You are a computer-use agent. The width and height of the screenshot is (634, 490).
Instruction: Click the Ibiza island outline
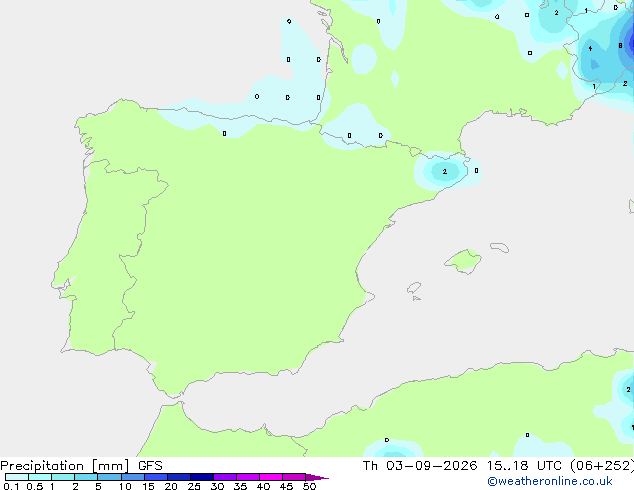point(414,288)
